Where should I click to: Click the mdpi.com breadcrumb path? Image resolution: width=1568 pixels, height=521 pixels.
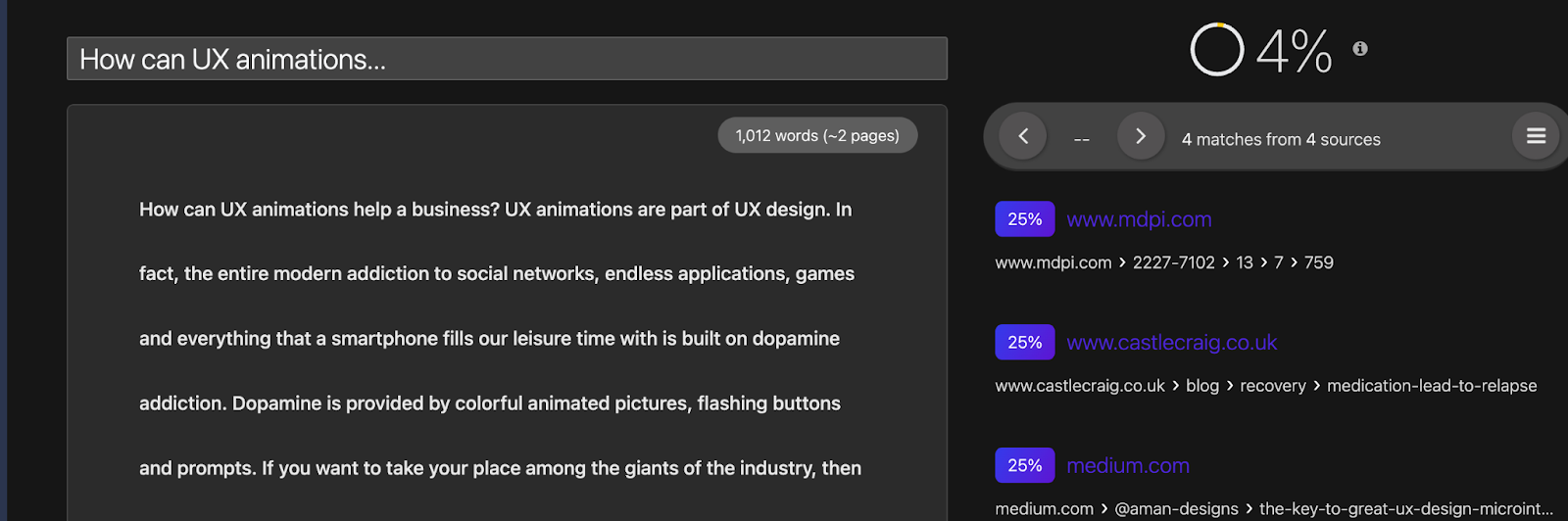tap(1164, 262)
